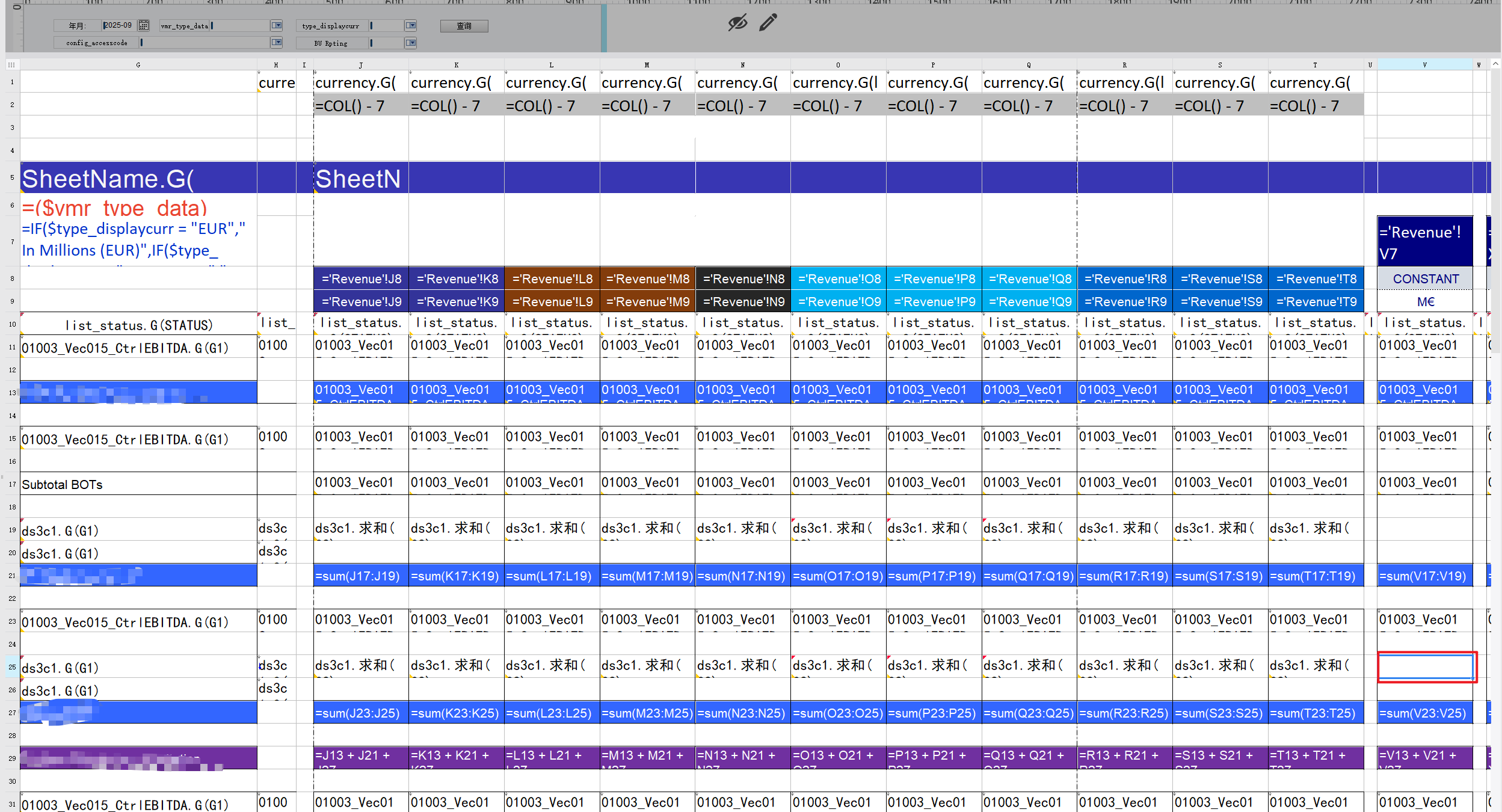Screen dimensions: 1502x812
Task: Expand the config_accesscode combo box
Action: click(x=276, y=42)
